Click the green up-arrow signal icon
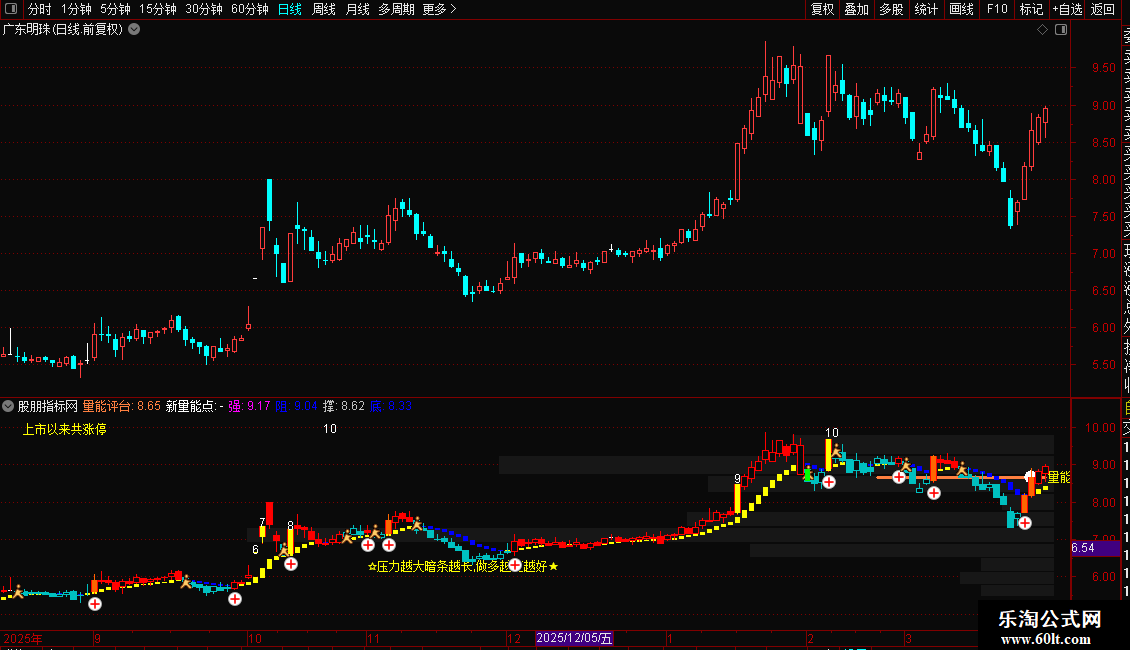This screenshot has height=650, width=1130. [809, 473]
